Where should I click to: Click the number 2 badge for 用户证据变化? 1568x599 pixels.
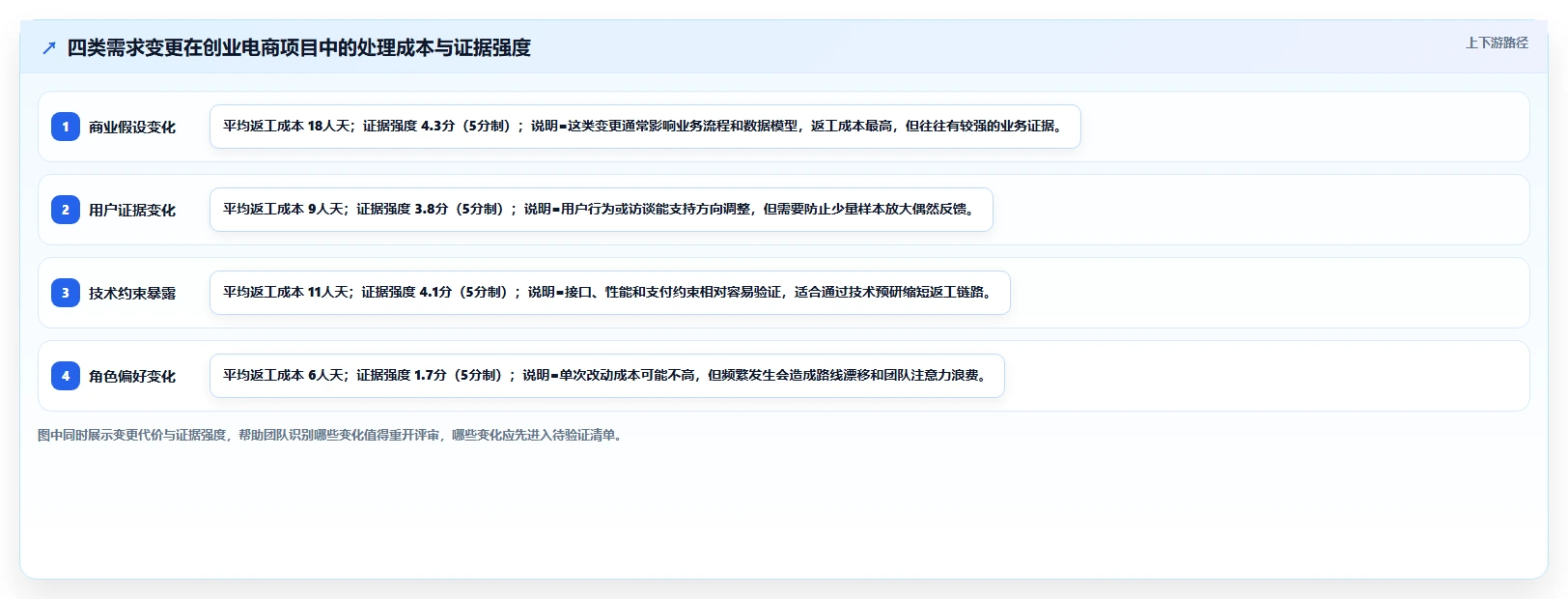[x=66, y=210]
